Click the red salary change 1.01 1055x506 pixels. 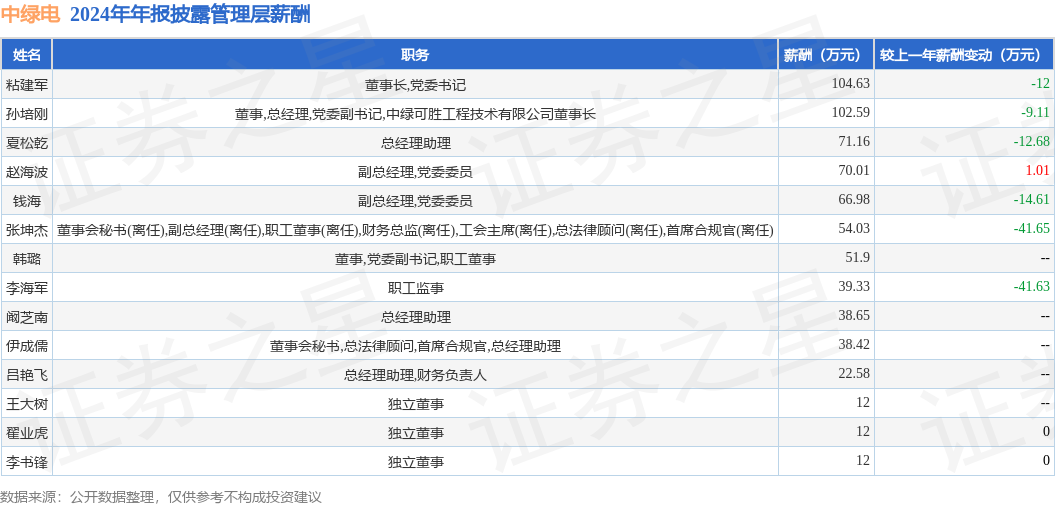pyautogui.click(x=1039, y=171)
